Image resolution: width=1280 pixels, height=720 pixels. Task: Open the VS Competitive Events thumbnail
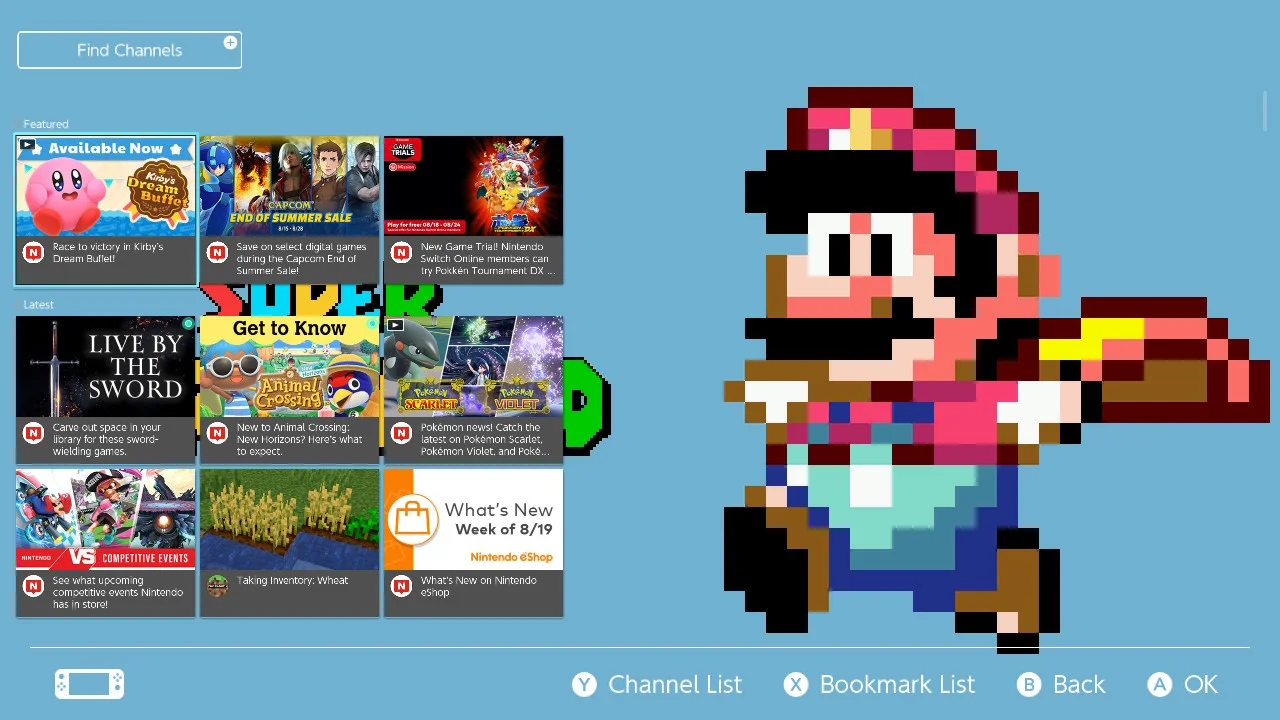(106, 519)
